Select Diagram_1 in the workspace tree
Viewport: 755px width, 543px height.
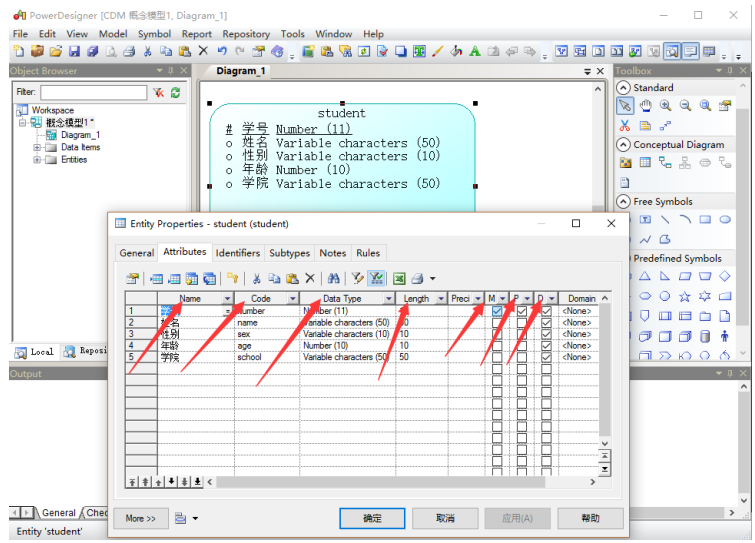click(80, 135)
